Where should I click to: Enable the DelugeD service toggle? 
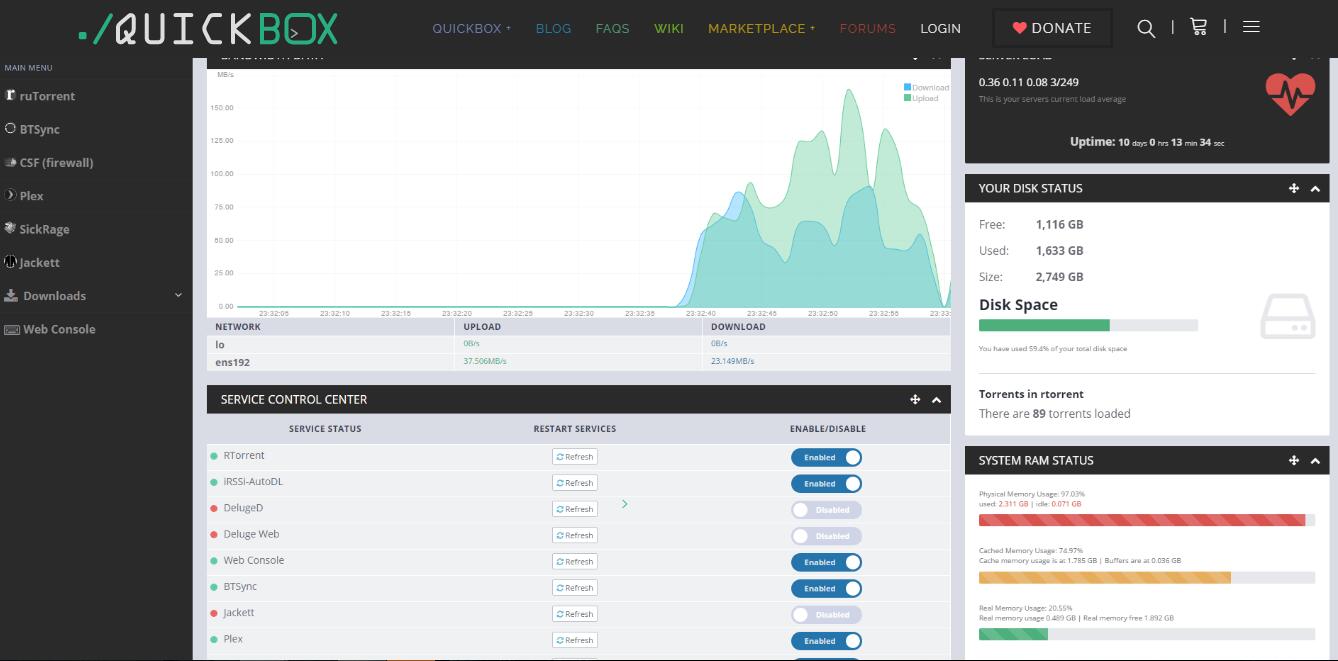pyautogui.click(x=826, y=509)
